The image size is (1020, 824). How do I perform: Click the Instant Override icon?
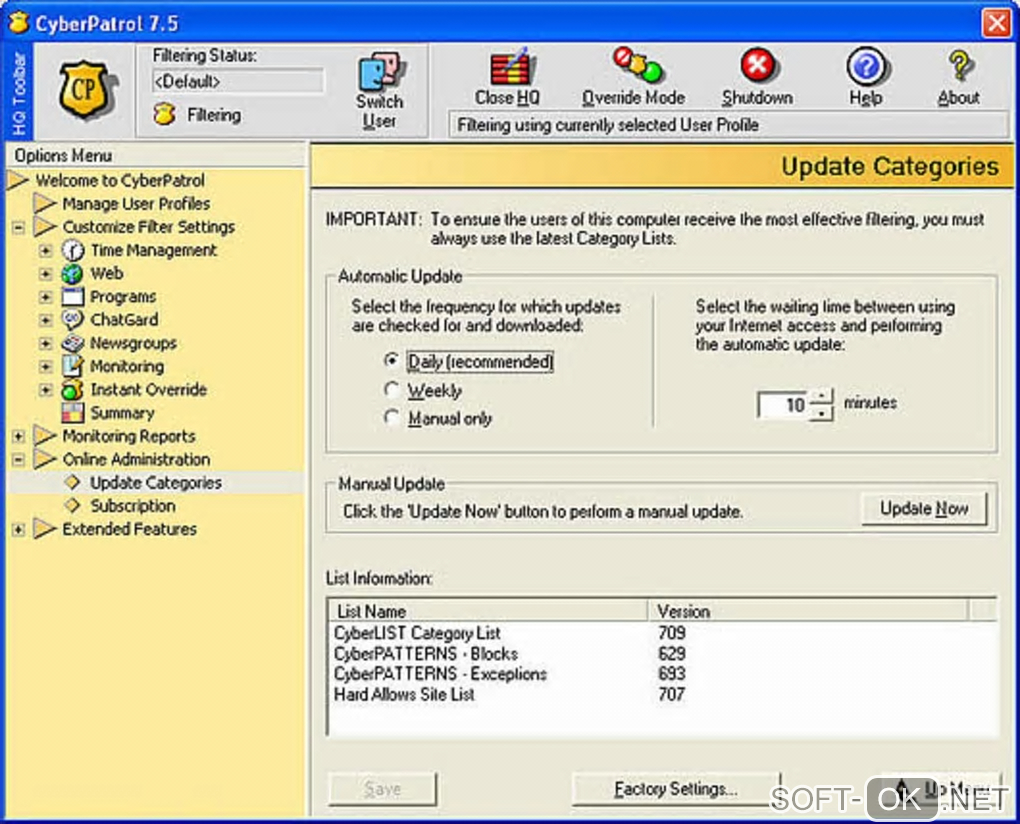(72, 390)
